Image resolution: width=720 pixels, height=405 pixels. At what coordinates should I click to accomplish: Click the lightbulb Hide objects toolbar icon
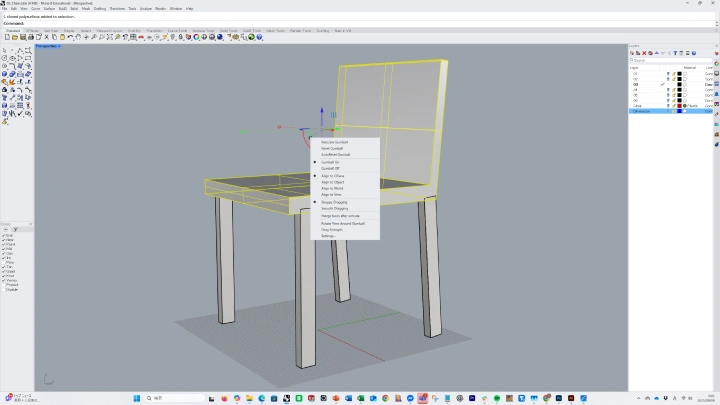click(x=173, y=37)
